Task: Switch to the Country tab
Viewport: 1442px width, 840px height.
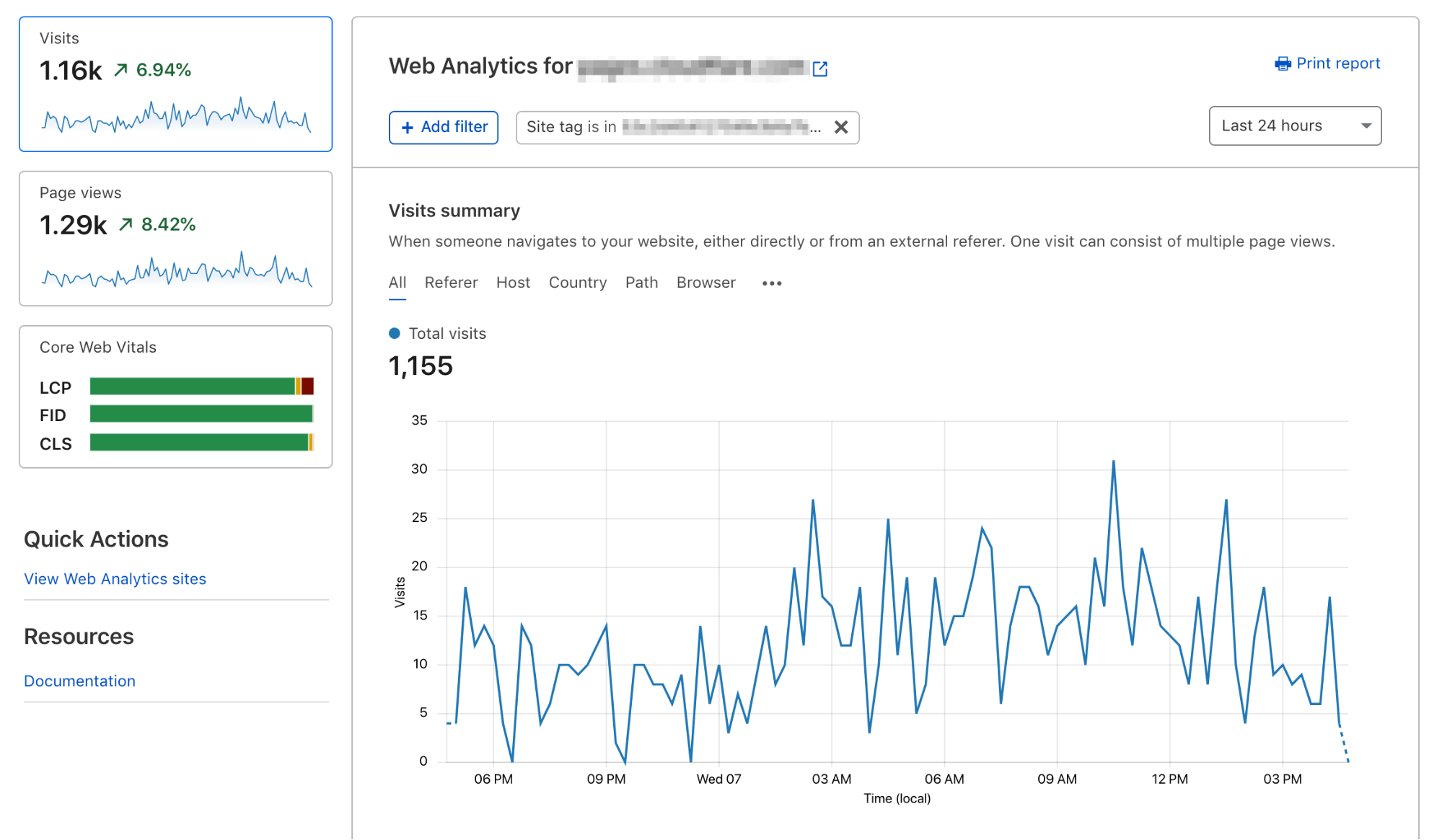Action: click(x=577, y=283)
